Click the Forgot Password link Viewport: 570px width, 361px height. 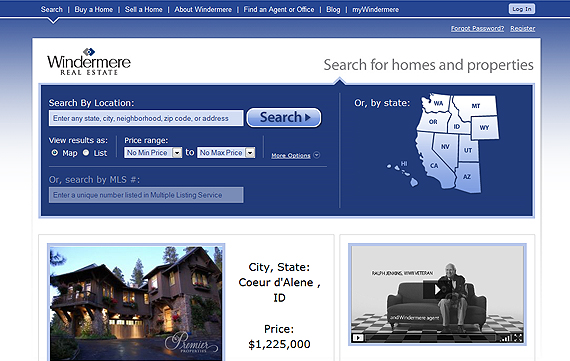pyautogui.click(x=477, y=28)
